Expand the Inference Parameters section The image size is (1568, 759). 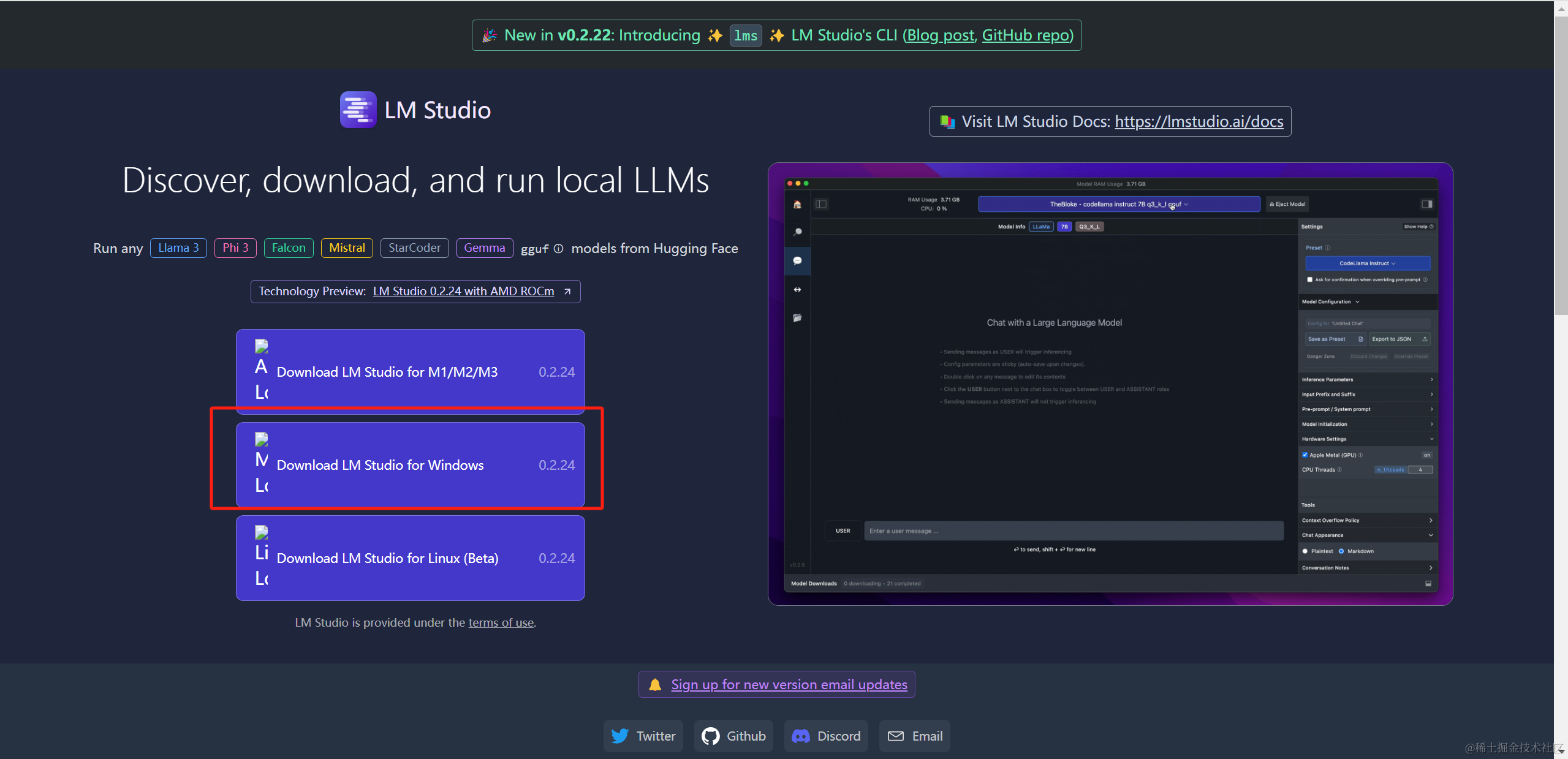[1366, 379]
